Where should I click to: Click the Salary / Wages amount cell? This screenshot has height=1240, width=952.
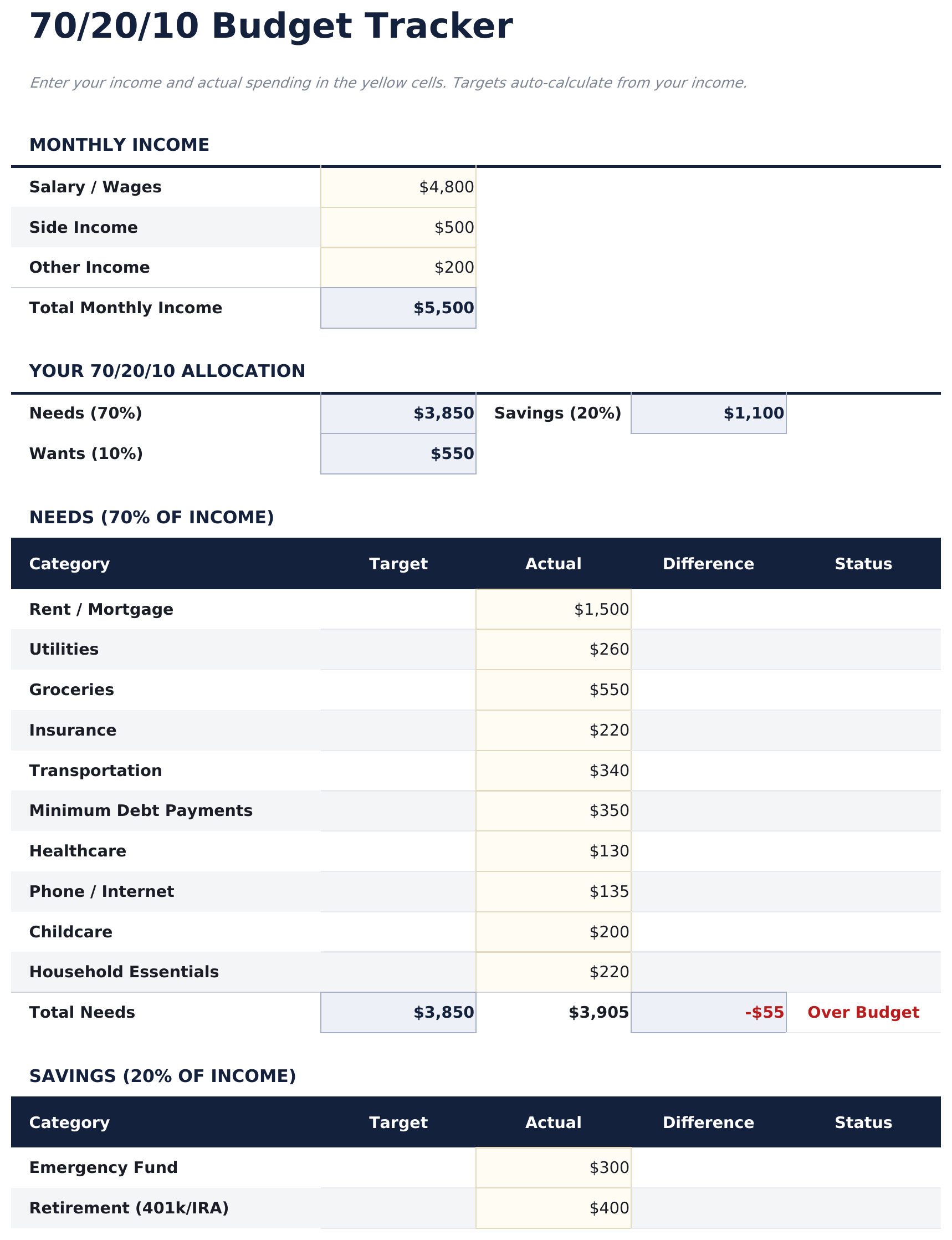pyautogui.click(x=398, y=187)
